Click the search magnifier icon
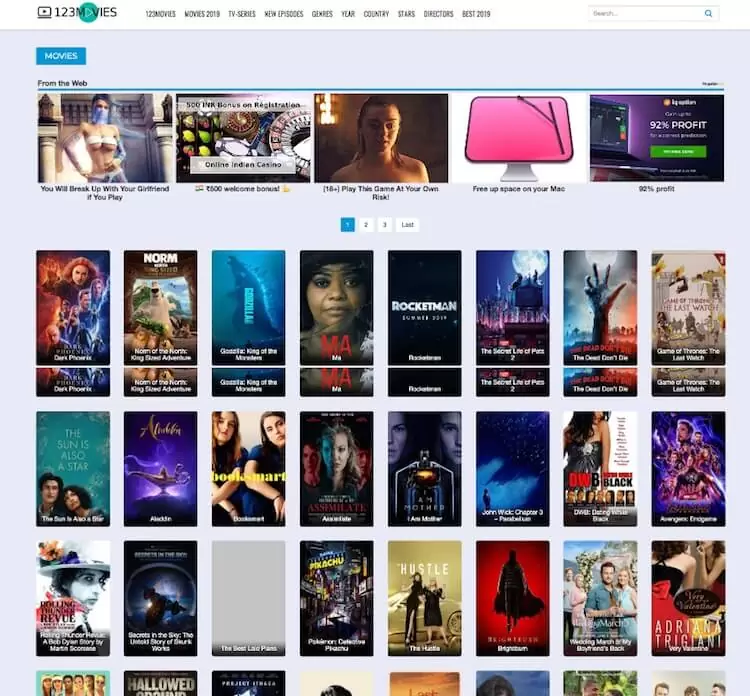The height and width of the screenshot is (696, 750). click(x=709, y=14)
